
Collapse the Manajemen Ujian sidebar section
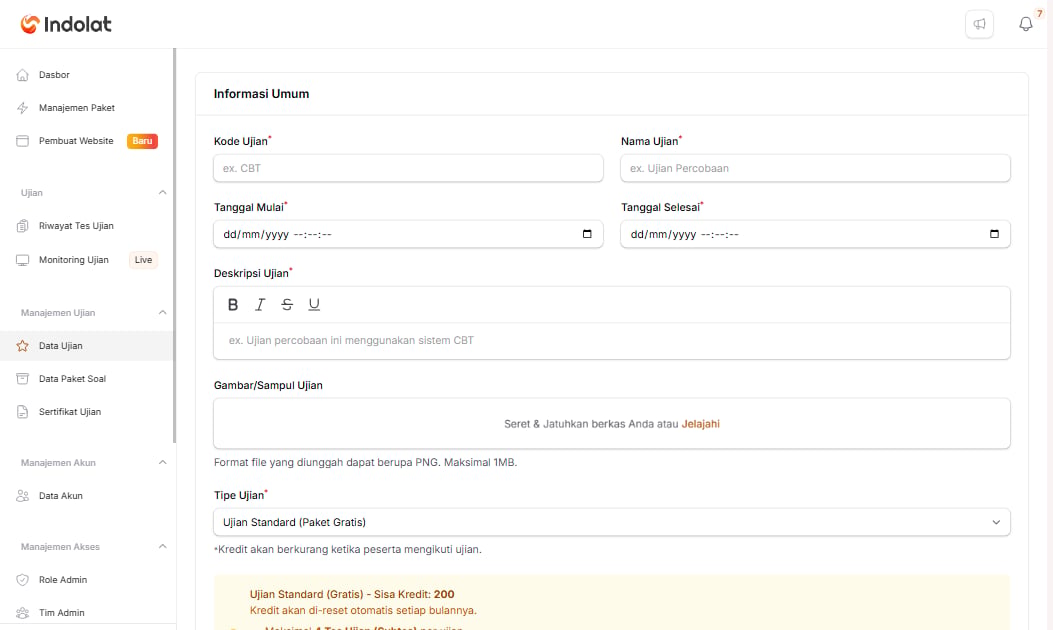coord(162,313)
